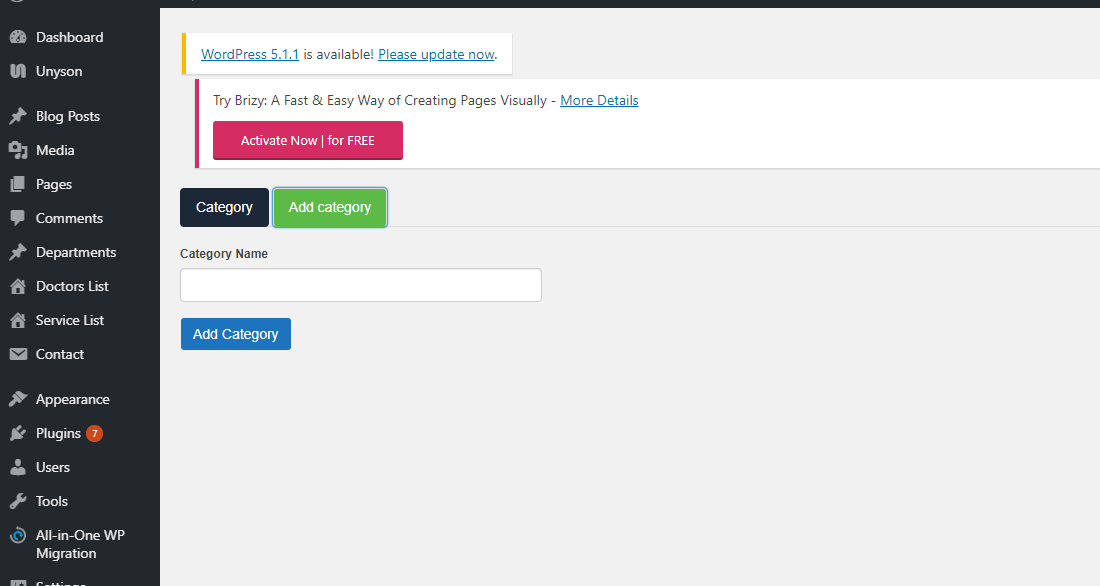Open the Contact menu item
The width and height of the screenshot is (1100, 586).
pyautogui.click(x=60, y=354)
